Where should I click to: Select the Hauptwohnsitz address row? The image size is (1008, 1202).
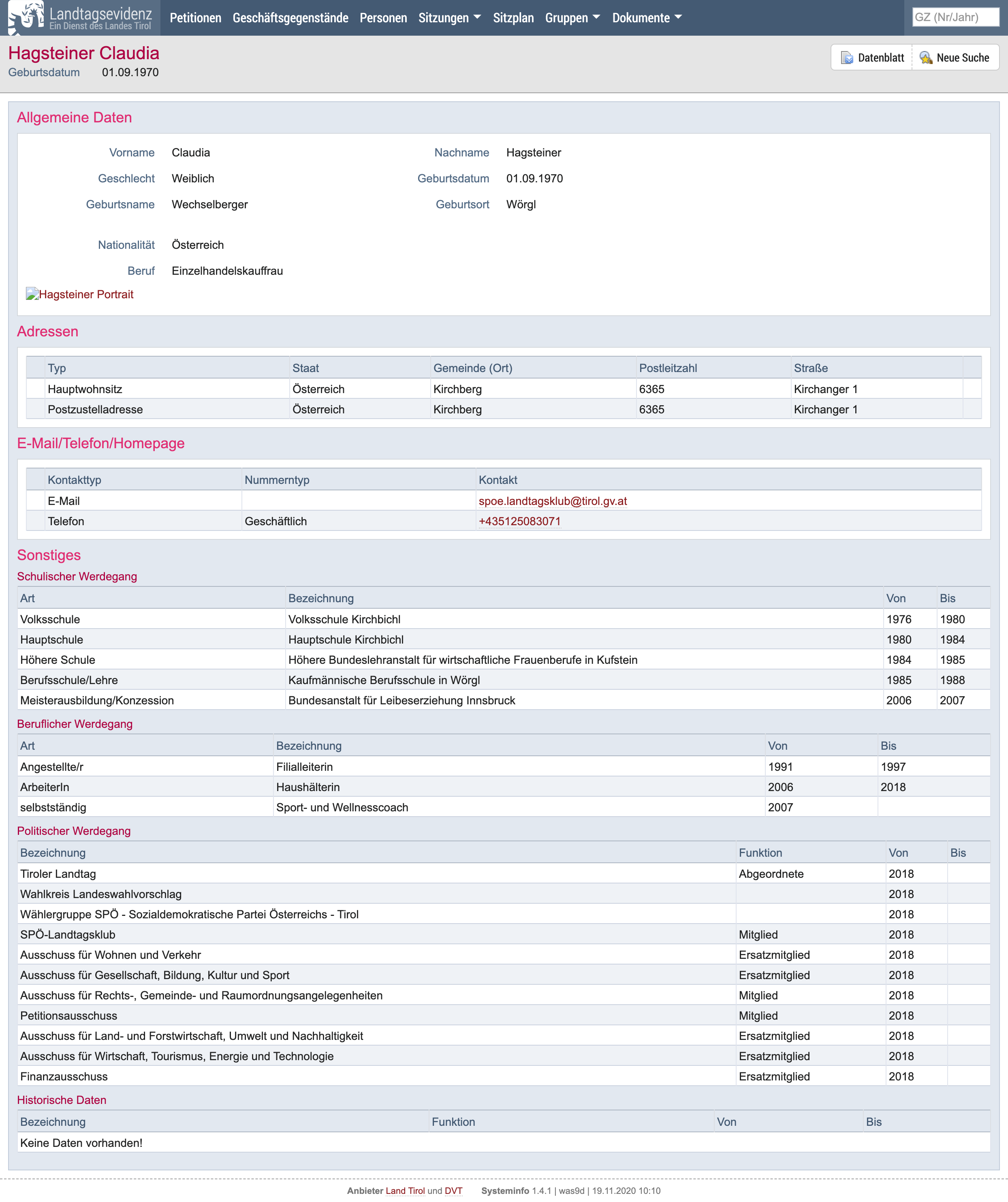tap(504, 389)
